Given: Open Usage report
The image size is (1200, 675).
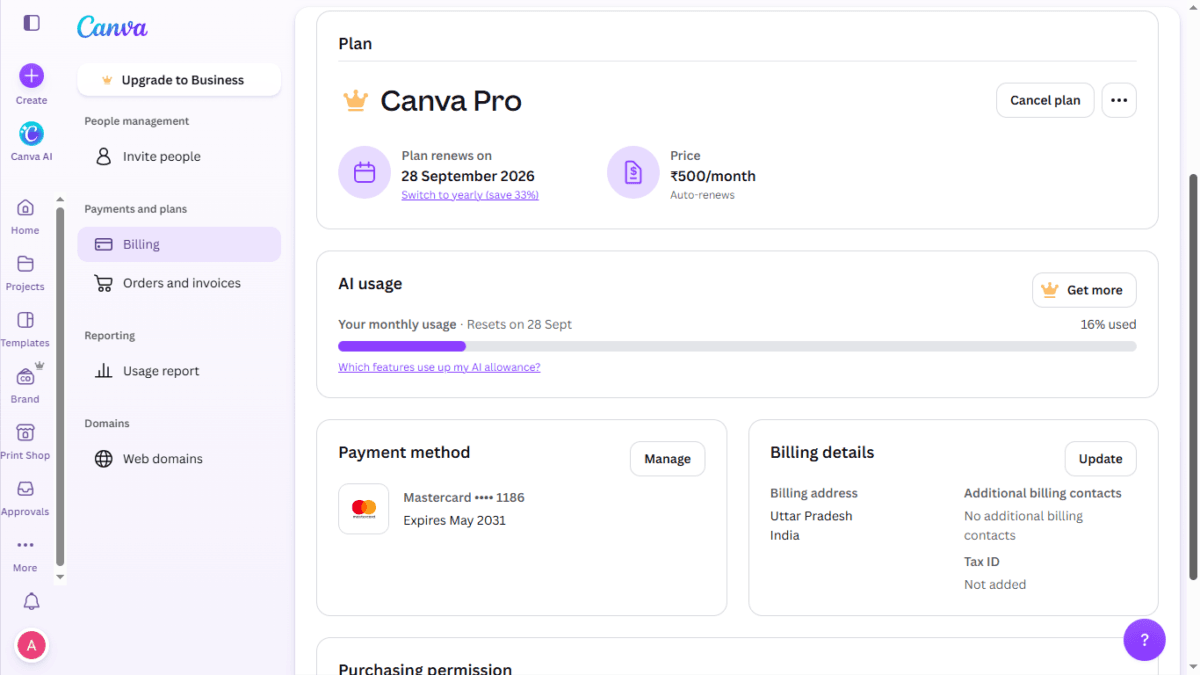Looking at the screenshot, I should 179,371.
